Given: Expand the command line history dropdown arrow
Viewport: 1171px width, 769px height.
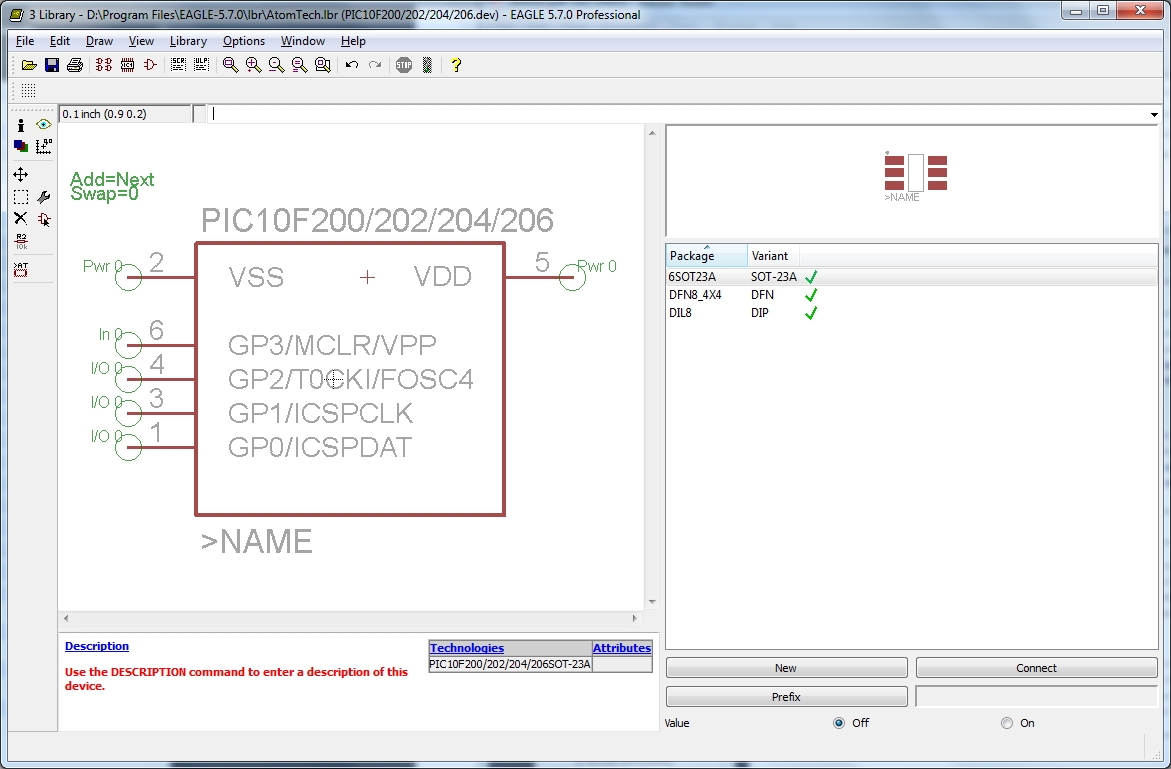Looking at the screenshot, I should coord(1154,114).
